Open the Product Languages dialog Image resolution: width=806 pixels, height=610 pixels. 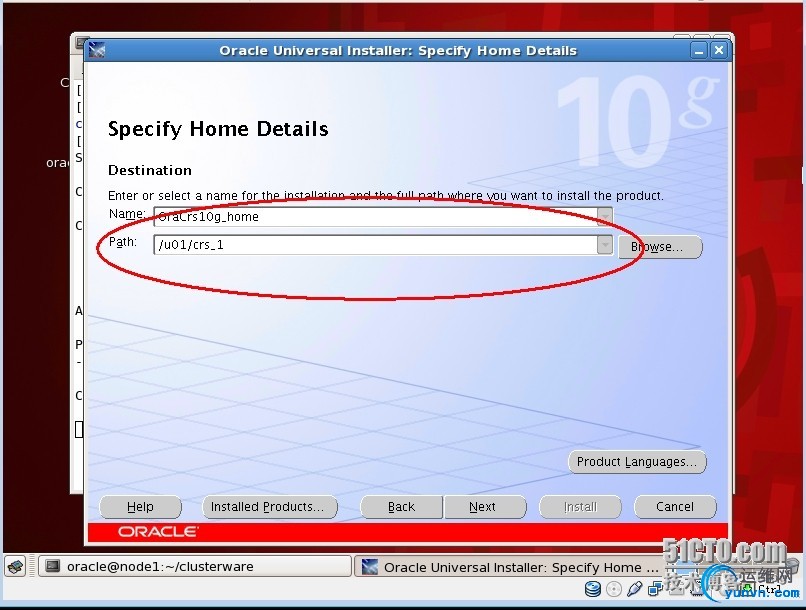[x=637, y=461]
